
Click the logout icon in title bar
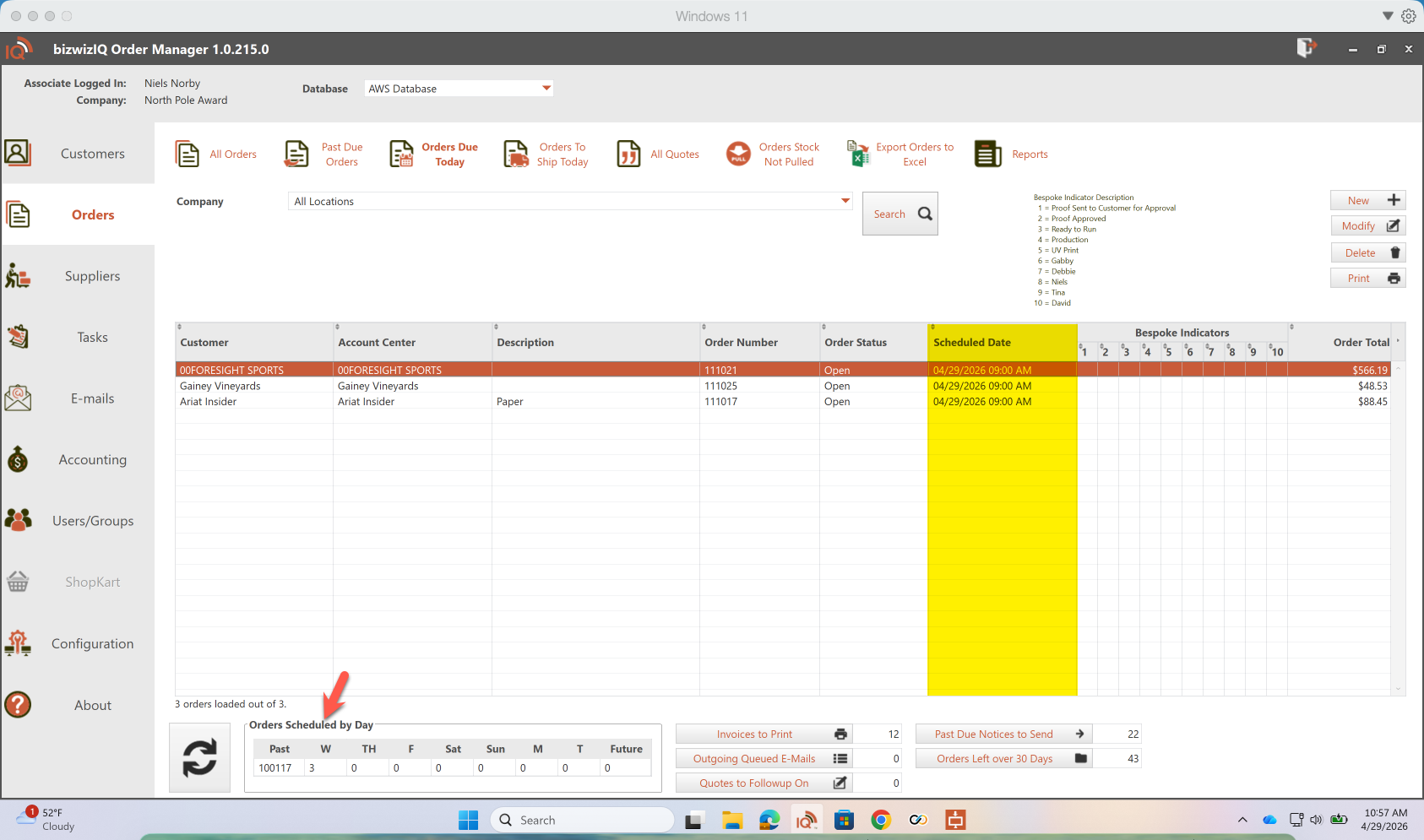tap(1306, 48)
